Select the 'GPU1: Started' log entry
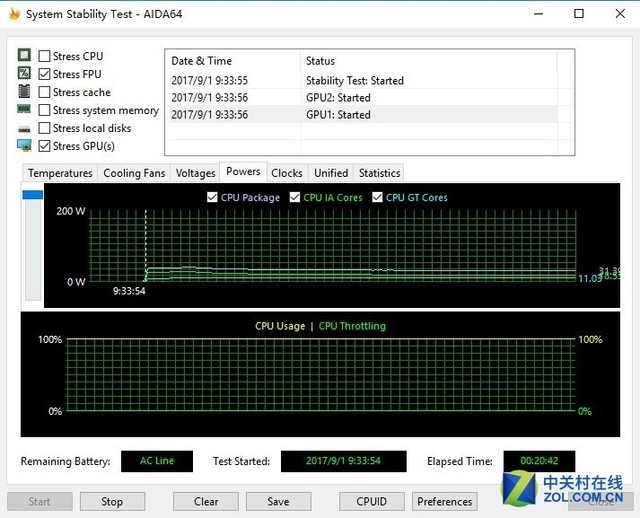 pyautogui.click(x=362, y=115)
